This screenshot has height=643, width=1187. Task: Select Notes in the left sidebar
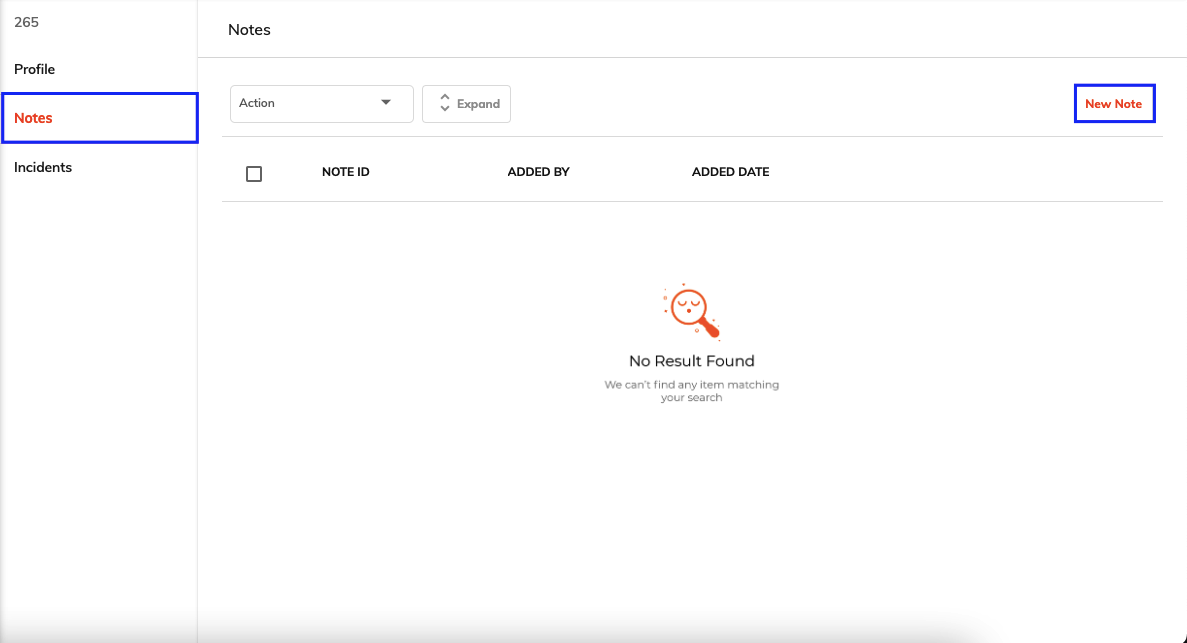[100, 118]
